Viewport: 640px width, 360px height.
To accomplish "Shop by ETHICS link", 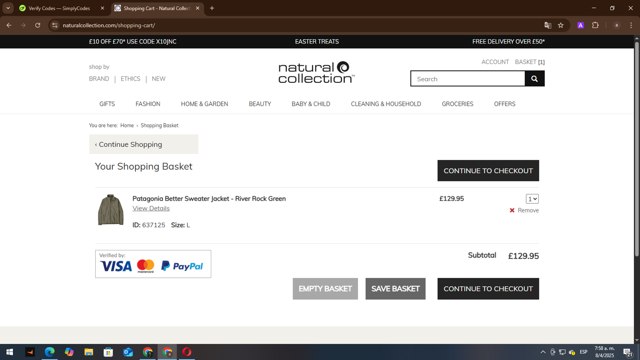I will [x=130, y=78].
